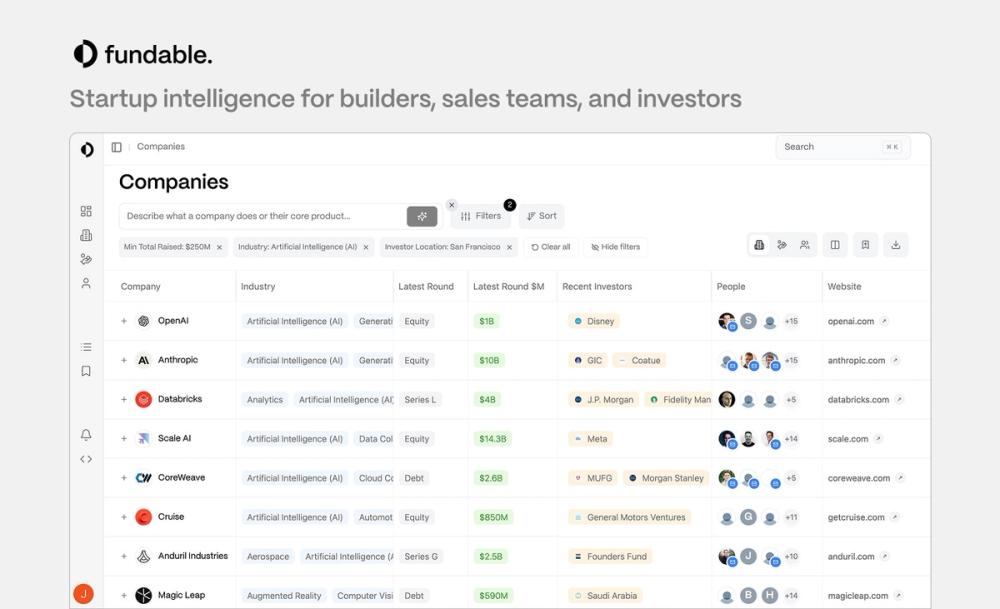Switch to the funding rounds view icon
Image resolution: width=1000 pixels, height=609 pixels.
[x=783, y=245]
